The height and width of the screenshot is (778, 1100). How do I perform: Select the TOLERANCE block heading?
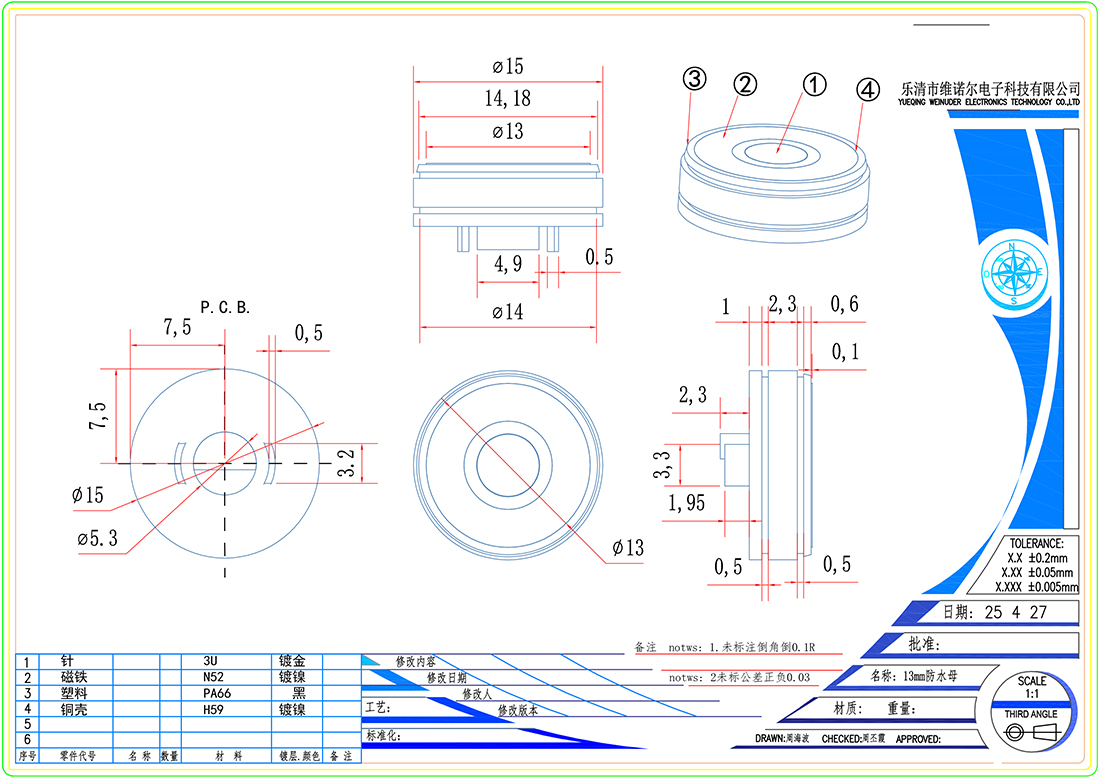(1035, 542)
